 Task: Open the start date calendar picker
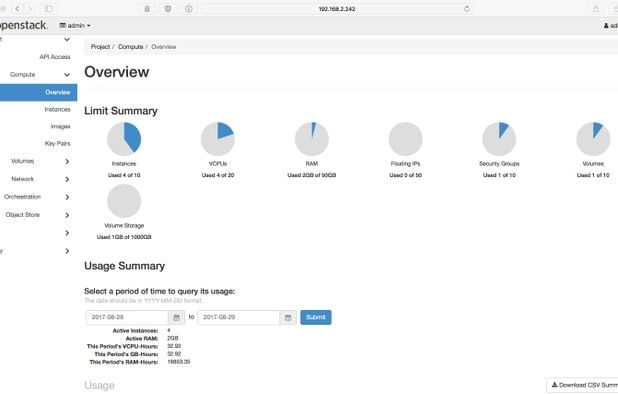pos(177,318)
